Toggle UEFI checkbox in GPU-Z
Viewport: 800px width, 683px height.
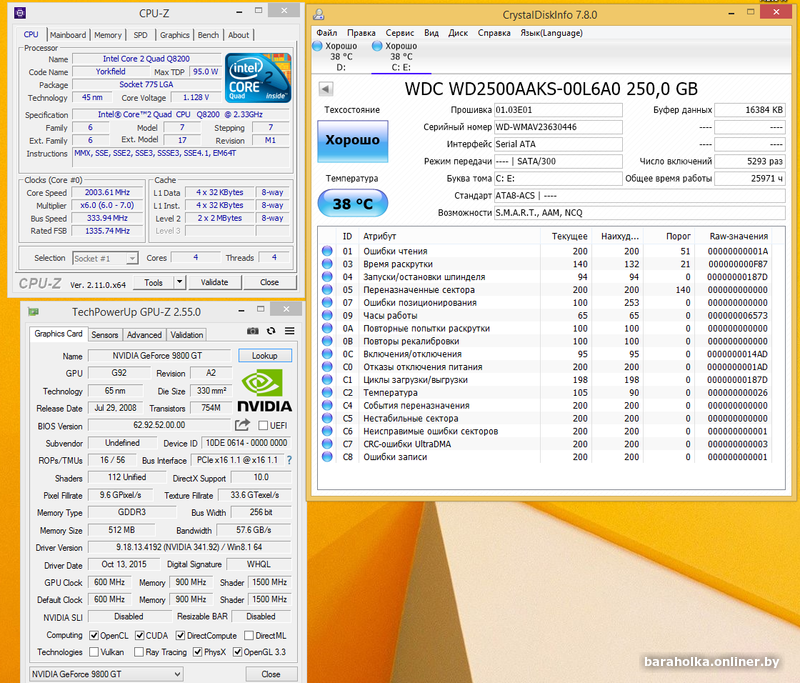(x=263, y=425)
